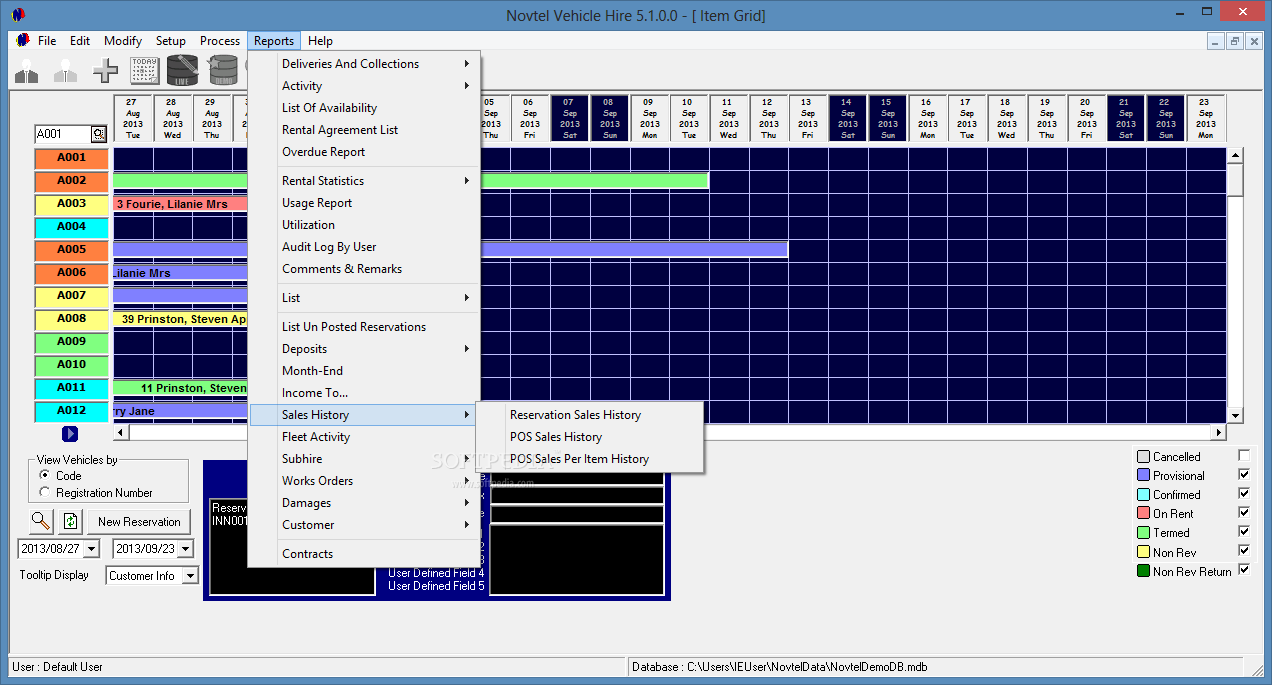Image resolution: width=1272 pixels, height=685 pixels.
Task: Jump to today with the TODAY calendar icon
Action: coord(145,71)
